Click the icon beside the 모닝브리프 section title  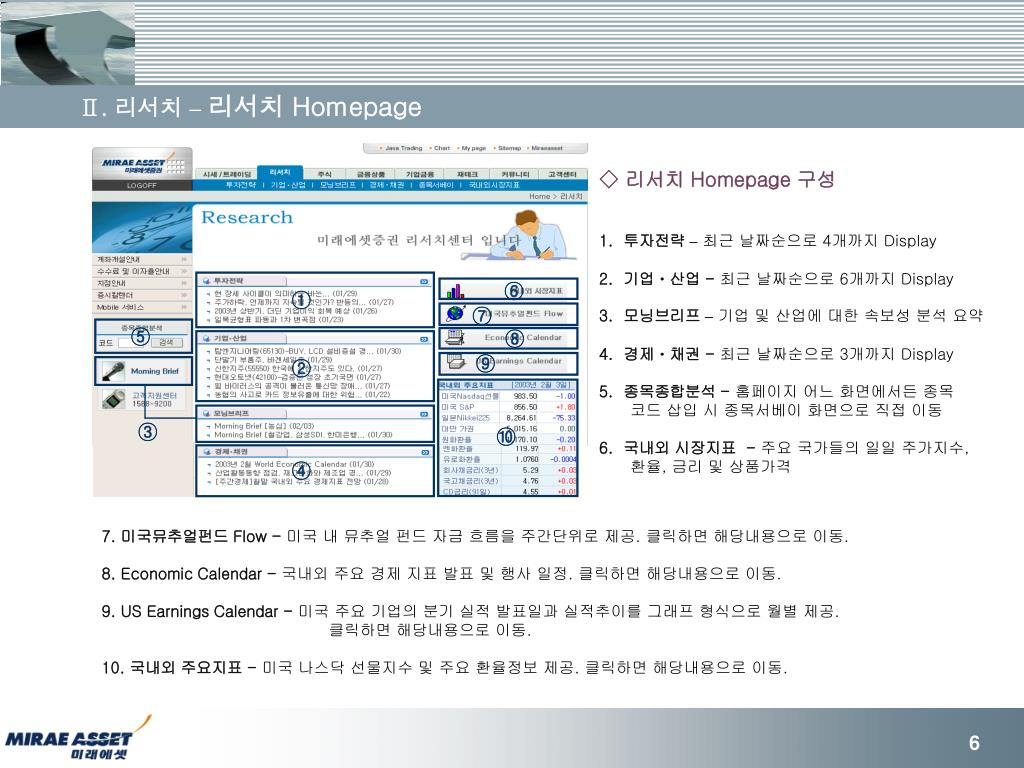207,413
